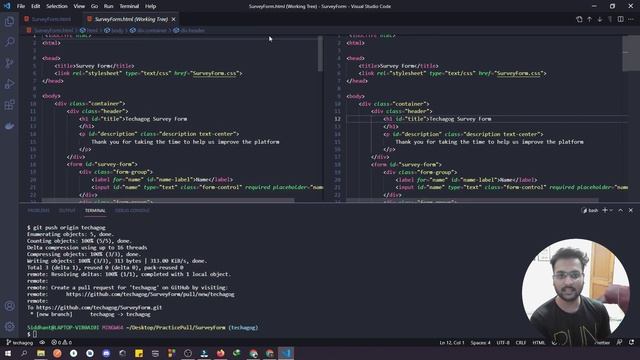Open the launch profile dropdown arrow
Image resolution: width=640 pixels, height=360 pixels.
point(611,210)
